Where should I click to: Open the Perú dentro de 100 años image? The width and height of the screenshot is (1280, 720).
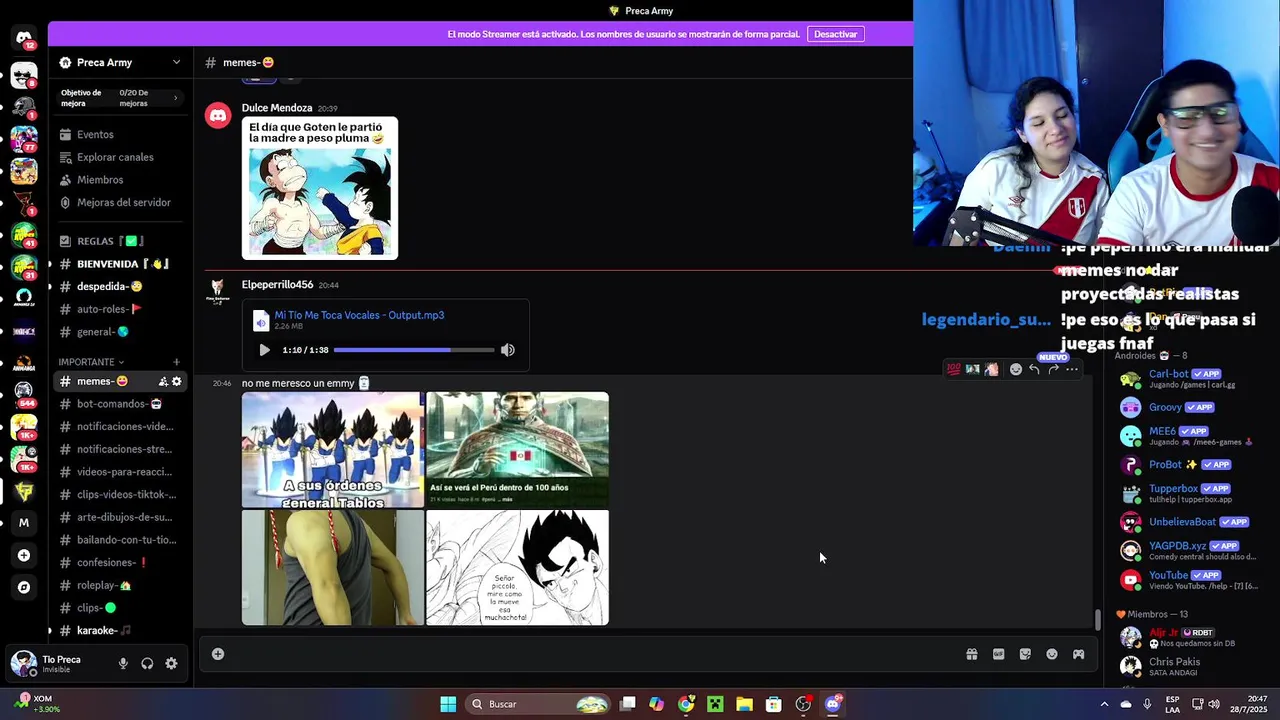tap(517, 450)
